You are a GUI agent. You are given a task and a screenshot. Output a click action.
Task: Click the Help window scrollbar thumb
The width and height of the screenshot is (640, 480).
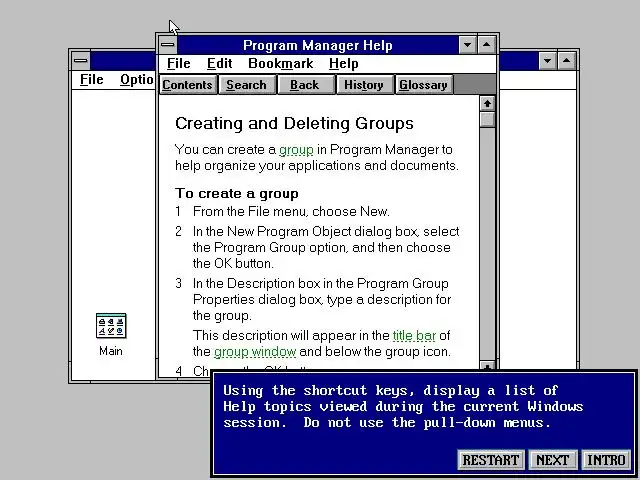pyautogui.click(x=487, y=120)
